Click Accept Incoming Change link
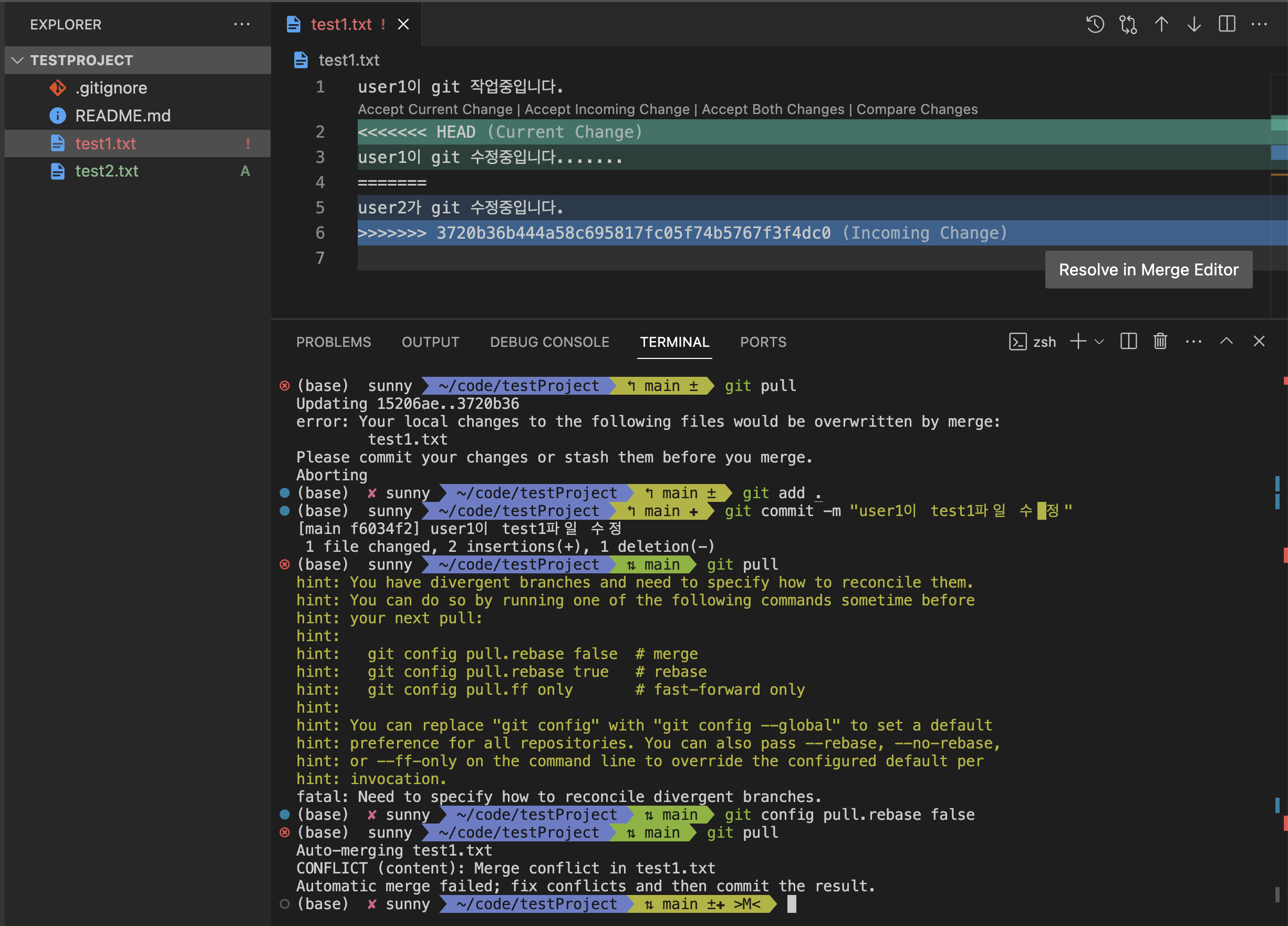The width and height of the screenshot is (1288, 926). [607, 109]
